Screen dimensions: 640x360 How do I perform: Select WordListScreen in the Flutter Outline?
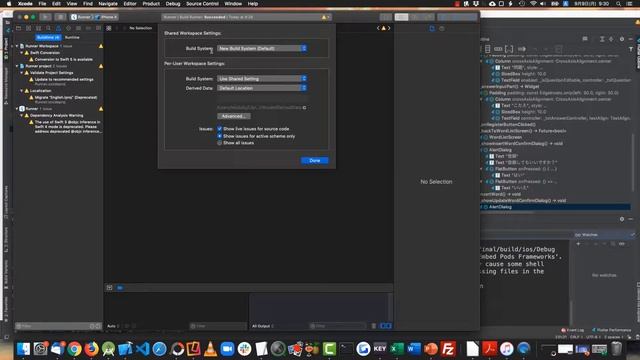click(x=505, y=137)
